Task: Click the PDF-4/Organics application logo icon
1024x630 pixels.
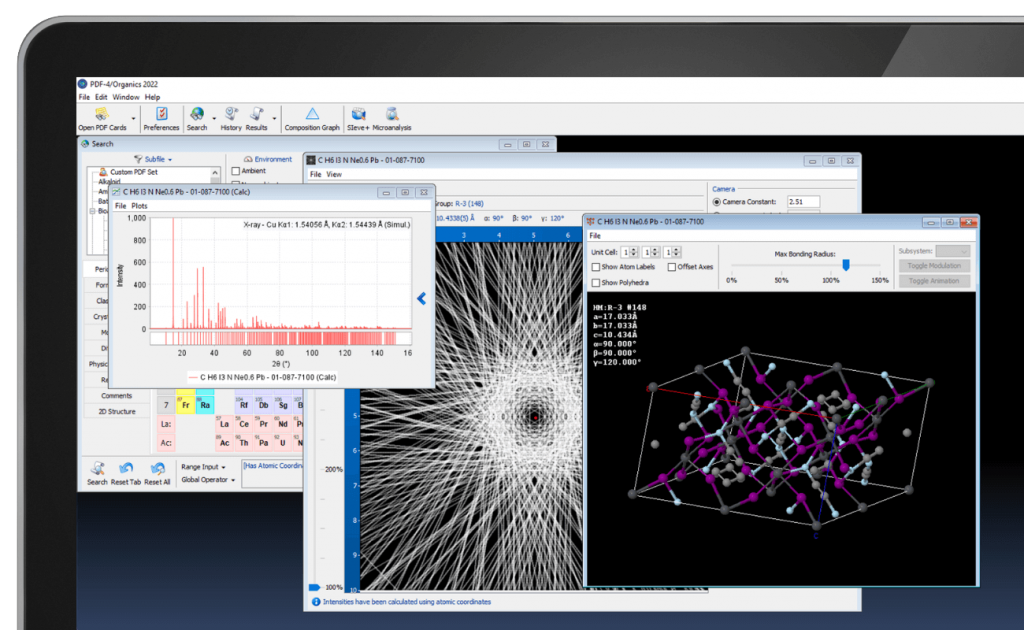Action: click(82, 84)
